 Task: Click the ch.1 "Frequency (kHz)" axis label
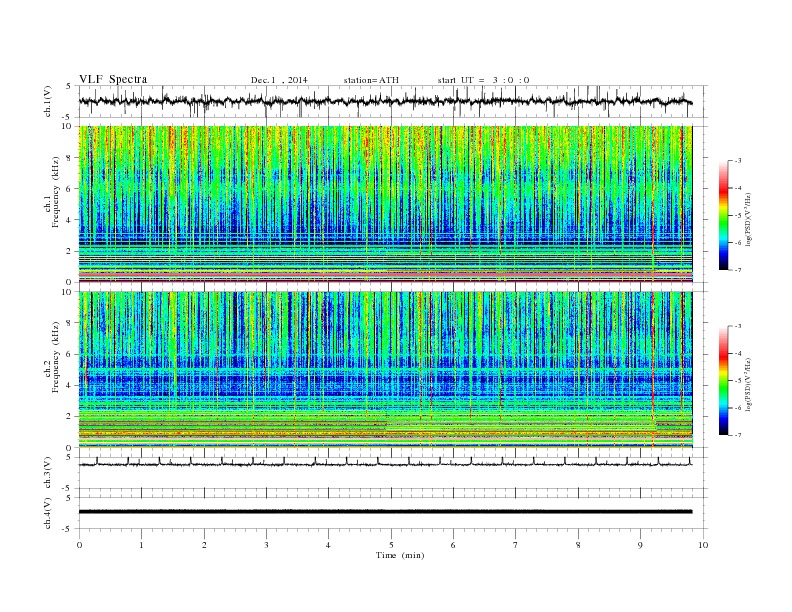click(55, 192)
